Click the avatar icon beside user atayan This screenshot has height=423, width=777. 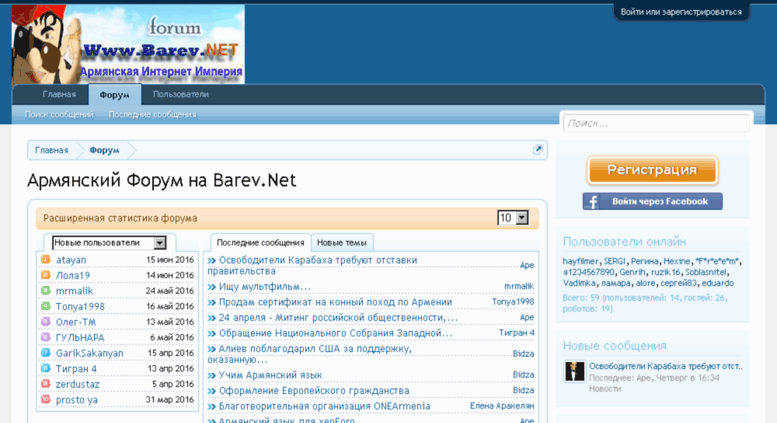[45, 260]
